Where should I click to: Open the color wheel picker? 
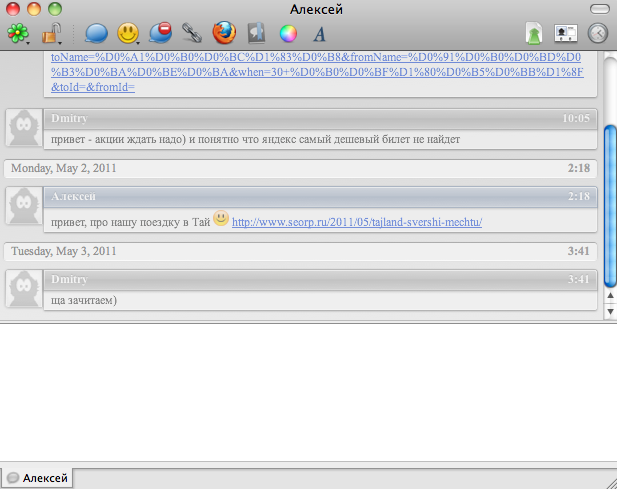pyautogui.click(x=288, y=35)
